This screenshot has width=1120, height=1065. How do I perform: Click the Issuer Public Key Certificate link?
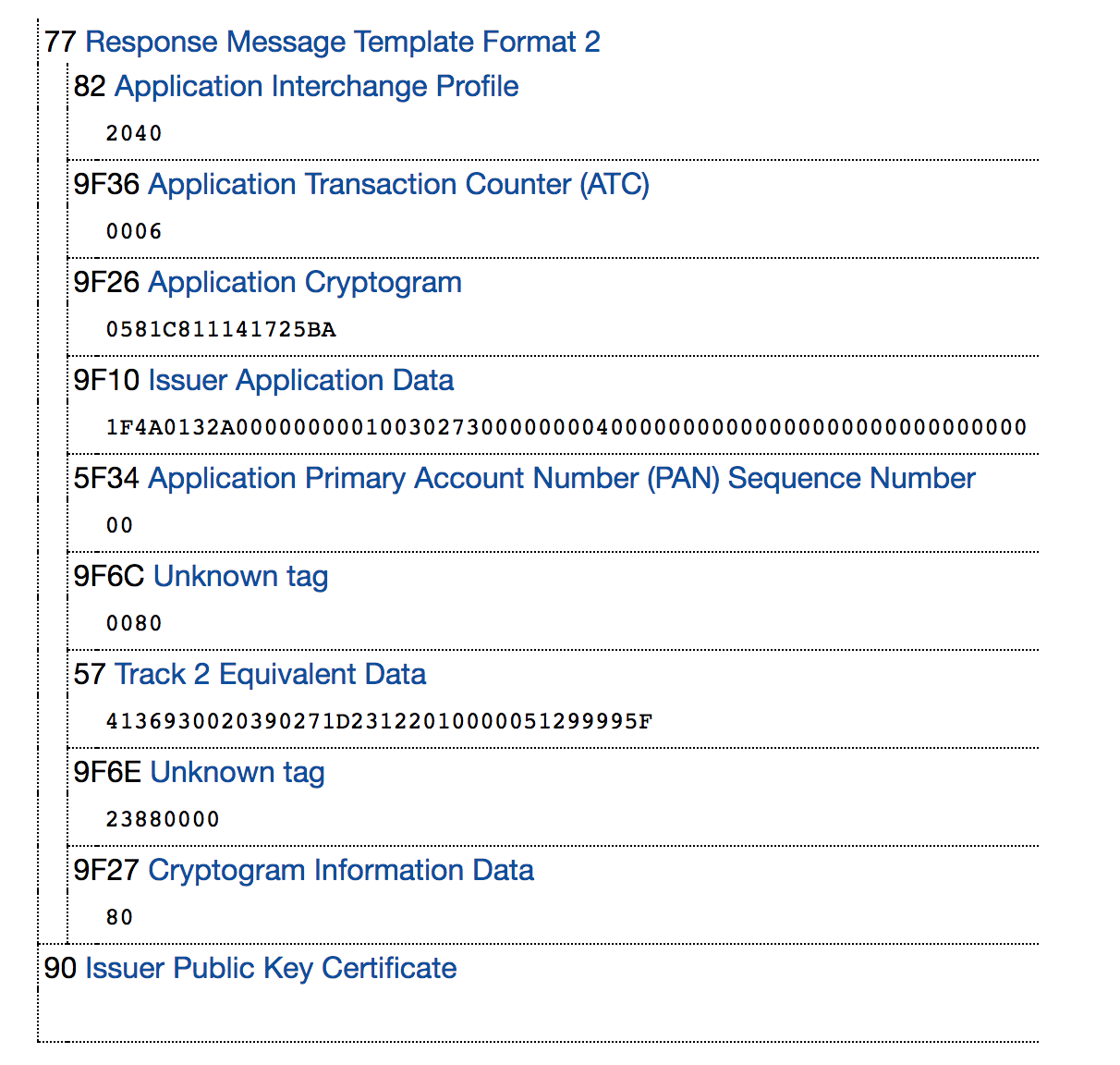click(x=270, y=969)
